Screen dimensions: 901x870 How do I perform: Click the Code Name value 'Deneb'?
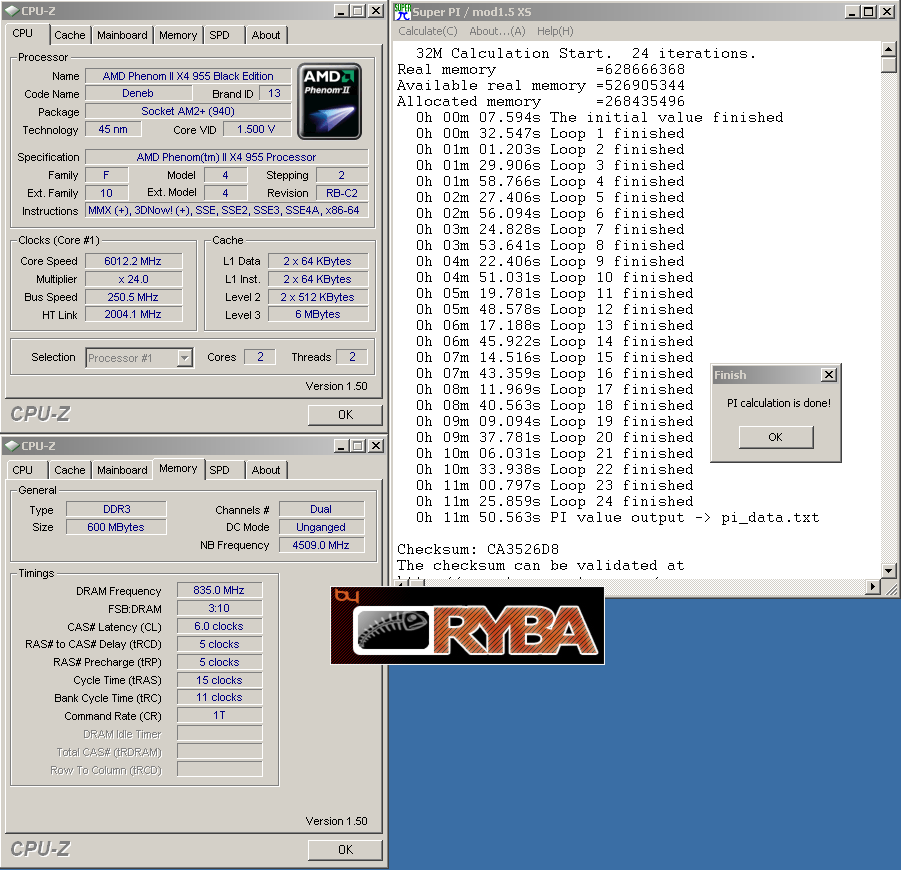[138, 93]
